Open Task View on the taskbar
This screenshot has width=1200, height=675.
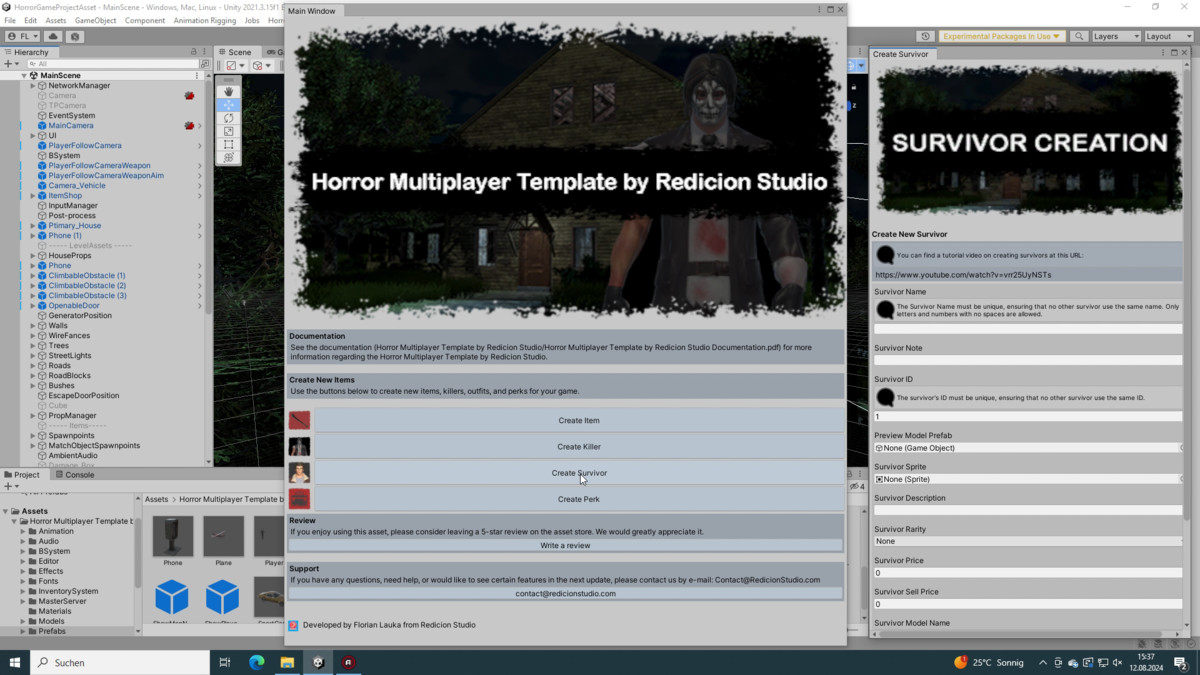[225, 662]
